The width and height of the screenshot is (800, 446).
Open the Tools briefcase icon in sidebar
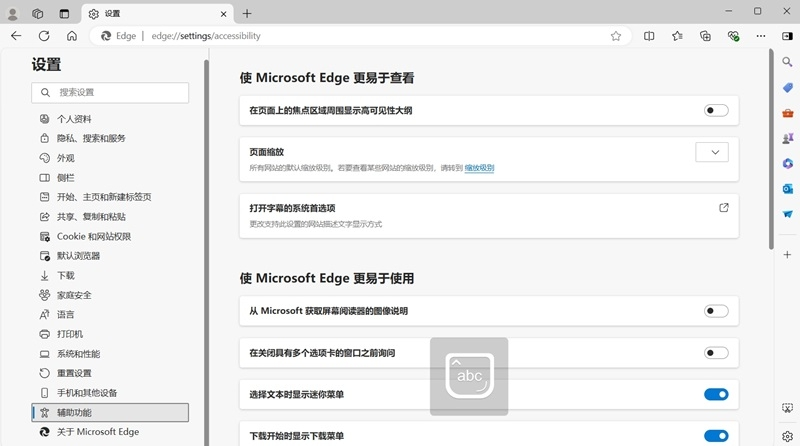(x=787, y=113)
